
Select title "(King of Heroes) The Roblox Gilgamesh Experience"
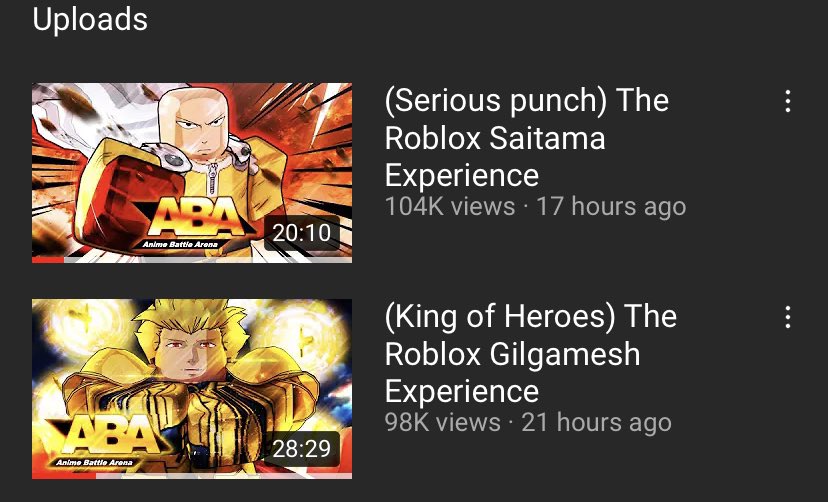[x=531, y=354]
